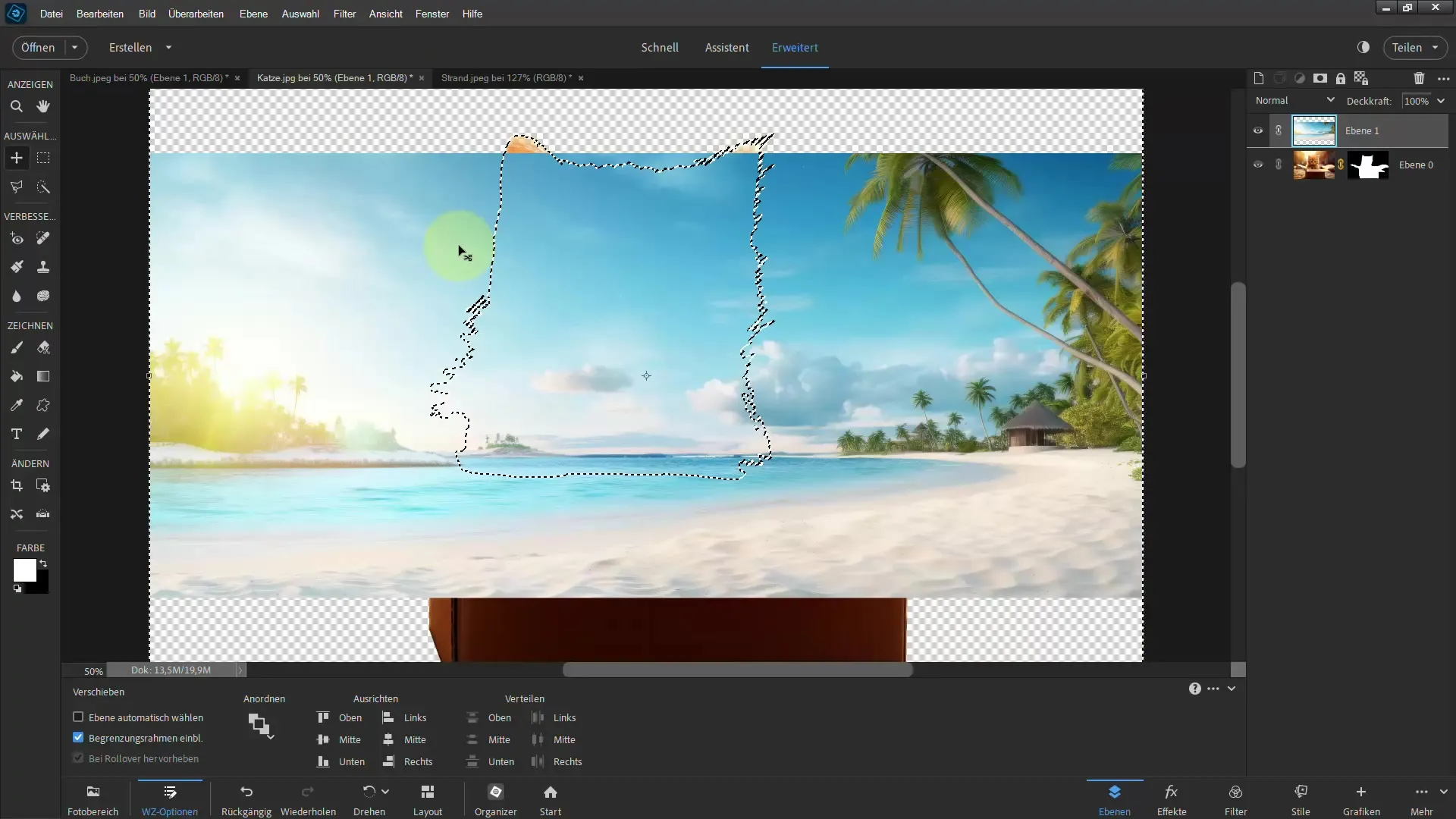
Task: Select the Paint Bucket tool
Action: tap(16, 376)
